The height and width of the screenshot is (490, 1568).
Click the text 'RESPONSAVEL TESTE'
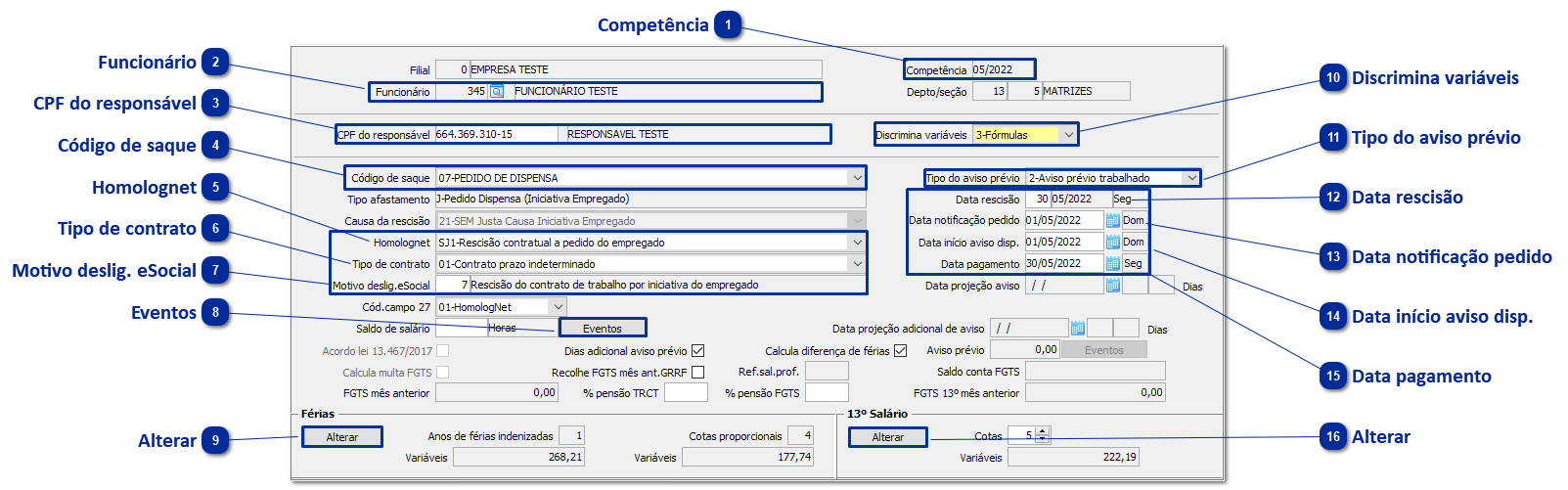(x=618, y=134)
